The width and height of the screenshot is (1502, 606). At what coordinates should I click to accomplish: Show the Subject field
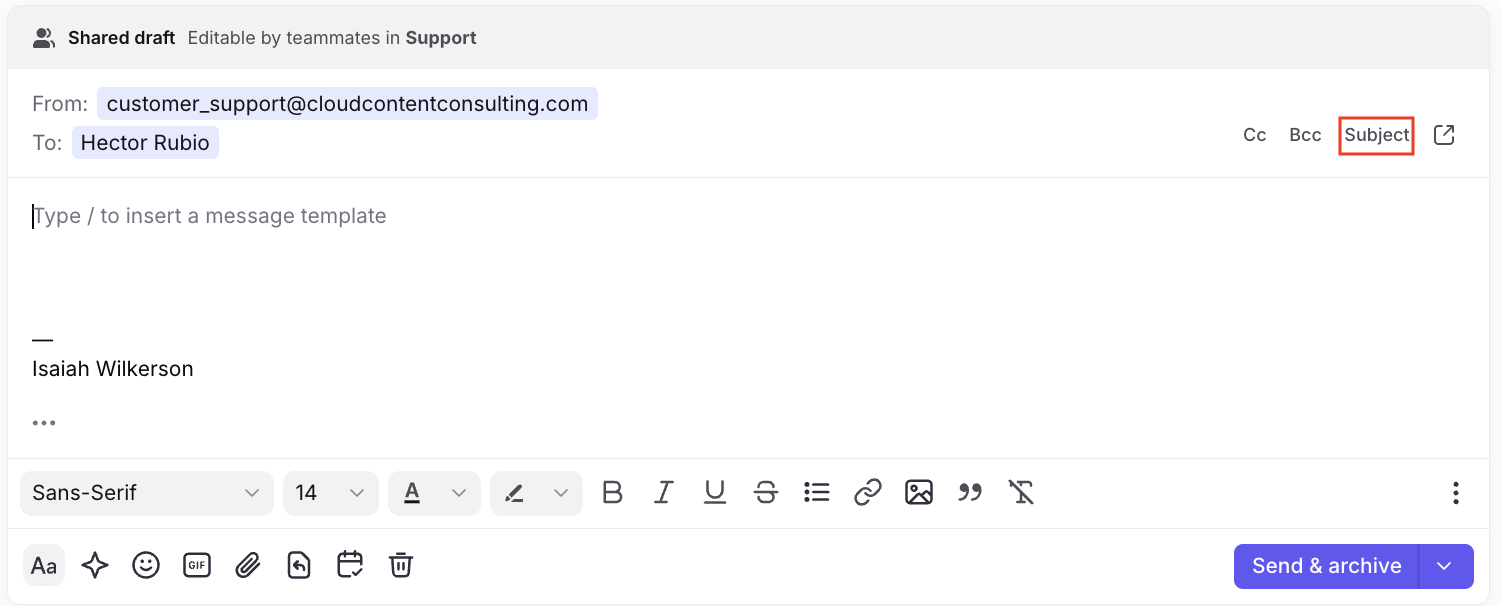tap(1377, 135)
